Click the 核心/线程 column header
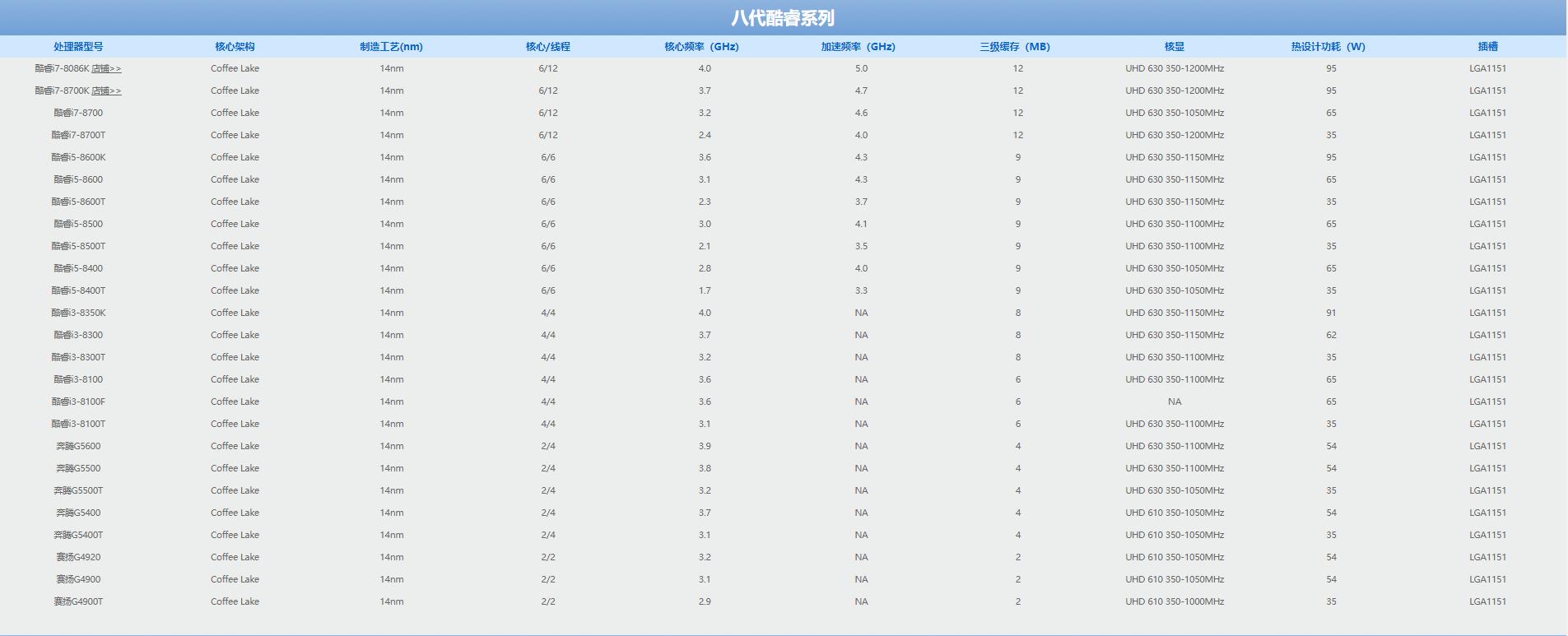1568x636 pixels. coord(548,47)
